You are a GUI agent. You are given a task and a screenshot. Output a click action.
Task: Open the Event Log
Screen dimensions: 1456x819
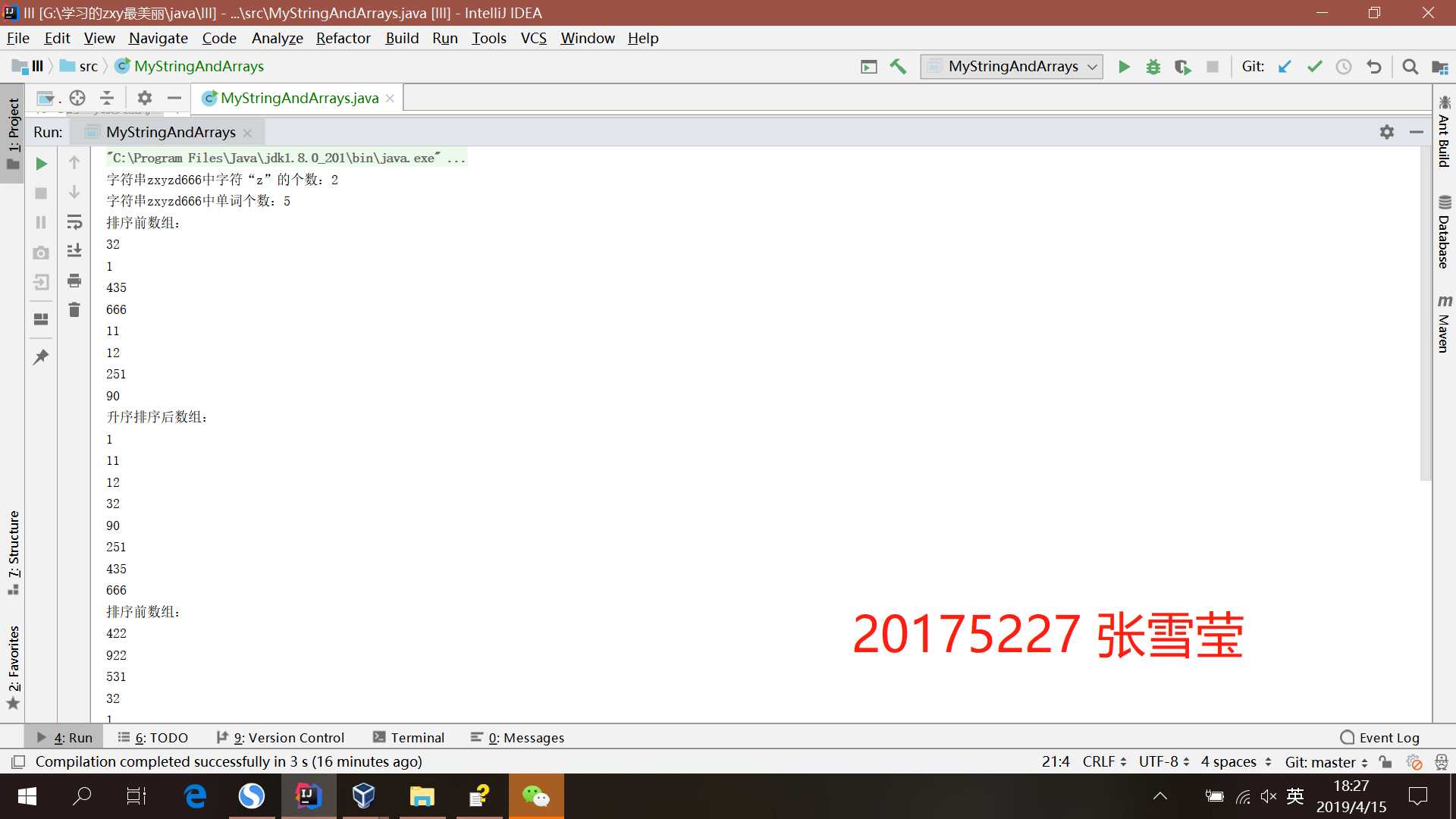[x=1379, y=737]
